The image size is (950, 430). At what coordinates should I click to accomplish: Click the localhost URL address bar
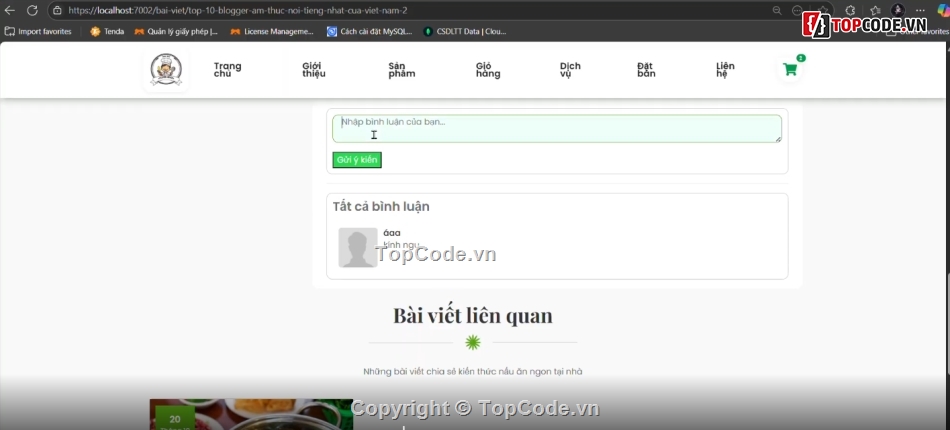pos(238,10)
